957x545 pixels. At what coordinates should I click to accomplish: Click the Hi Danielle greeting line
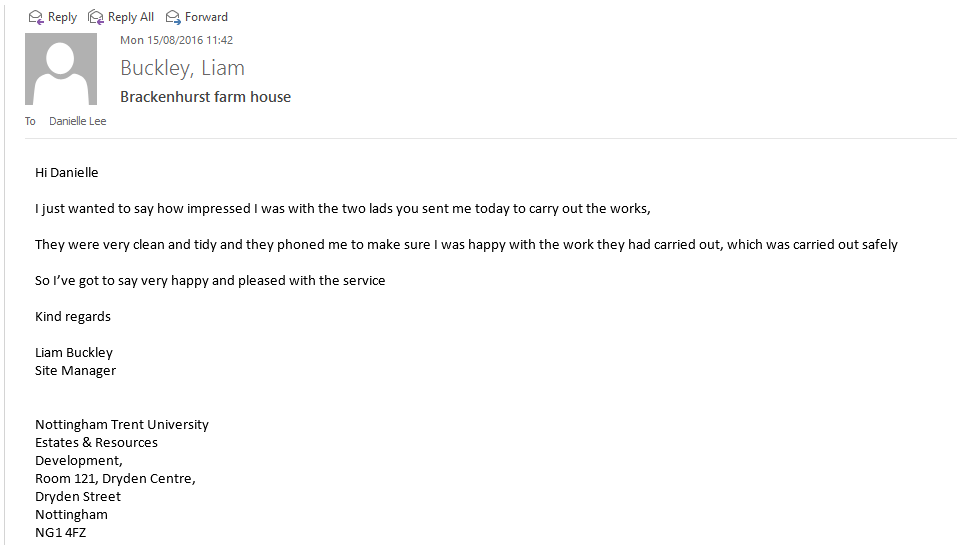pyautogui.click(x=67, y=172)
